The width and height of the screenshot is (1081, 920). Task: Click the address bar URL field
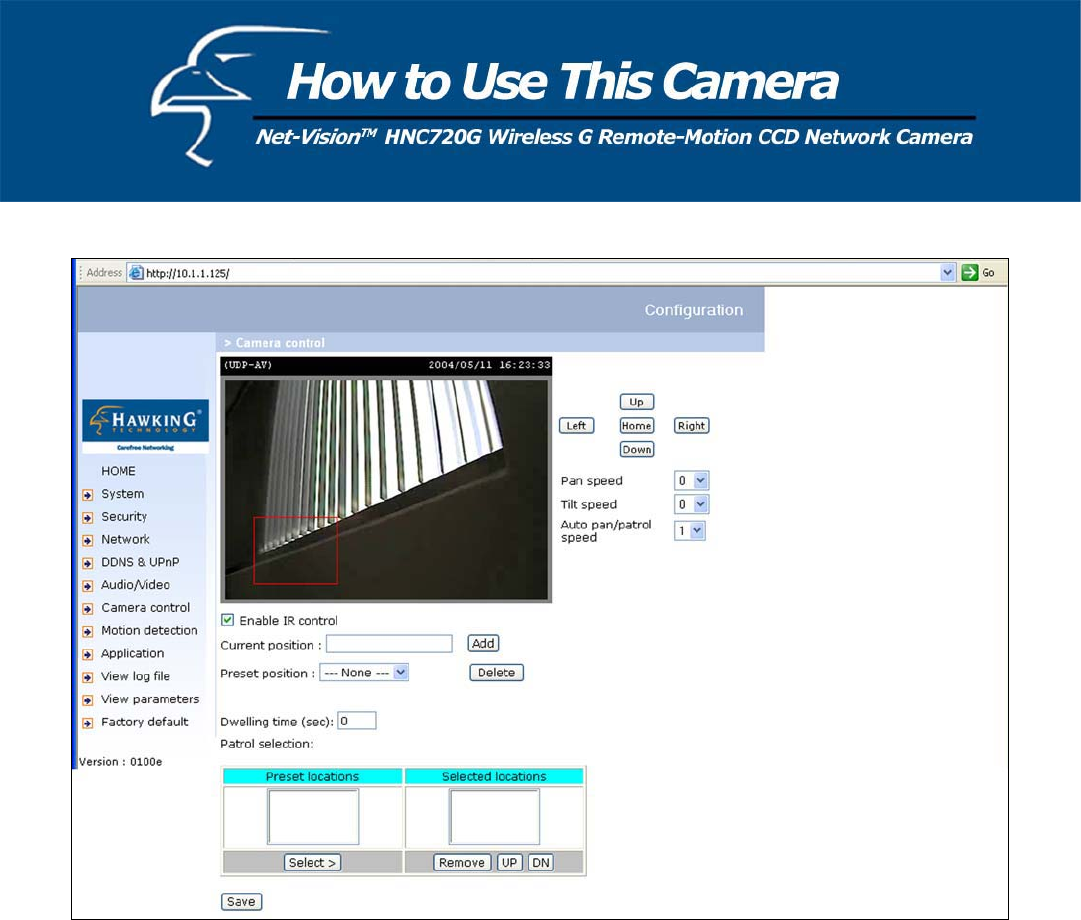coord(541,272)
